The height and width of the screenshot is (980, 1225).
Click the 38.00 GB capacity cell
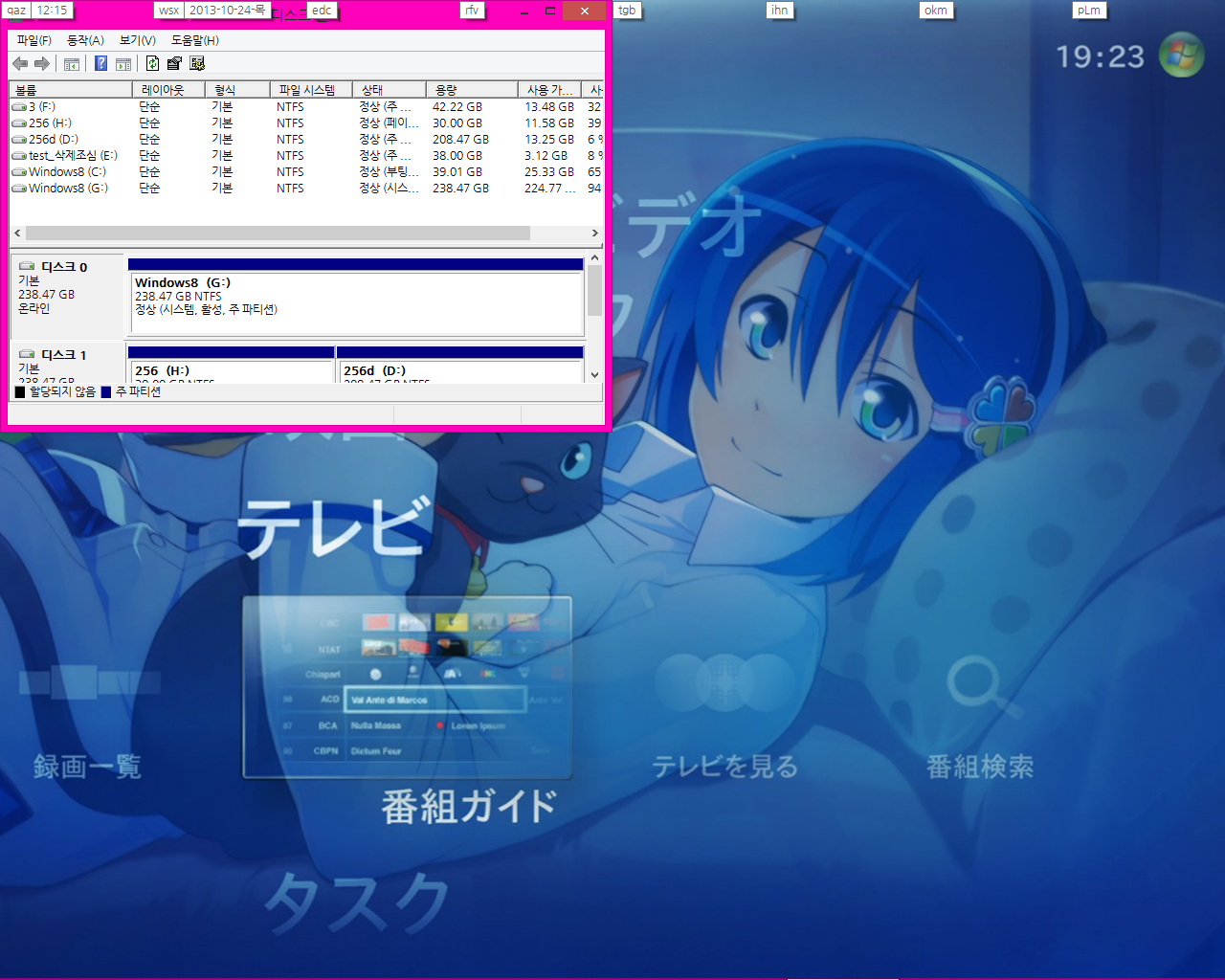click(457, 156)
